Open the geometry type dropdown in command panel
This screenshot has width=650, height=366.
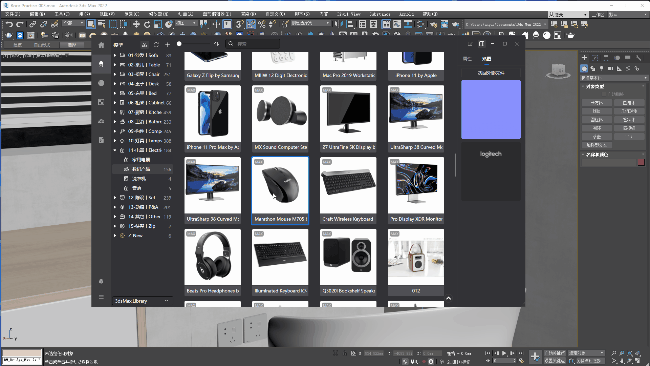[614, 78]
